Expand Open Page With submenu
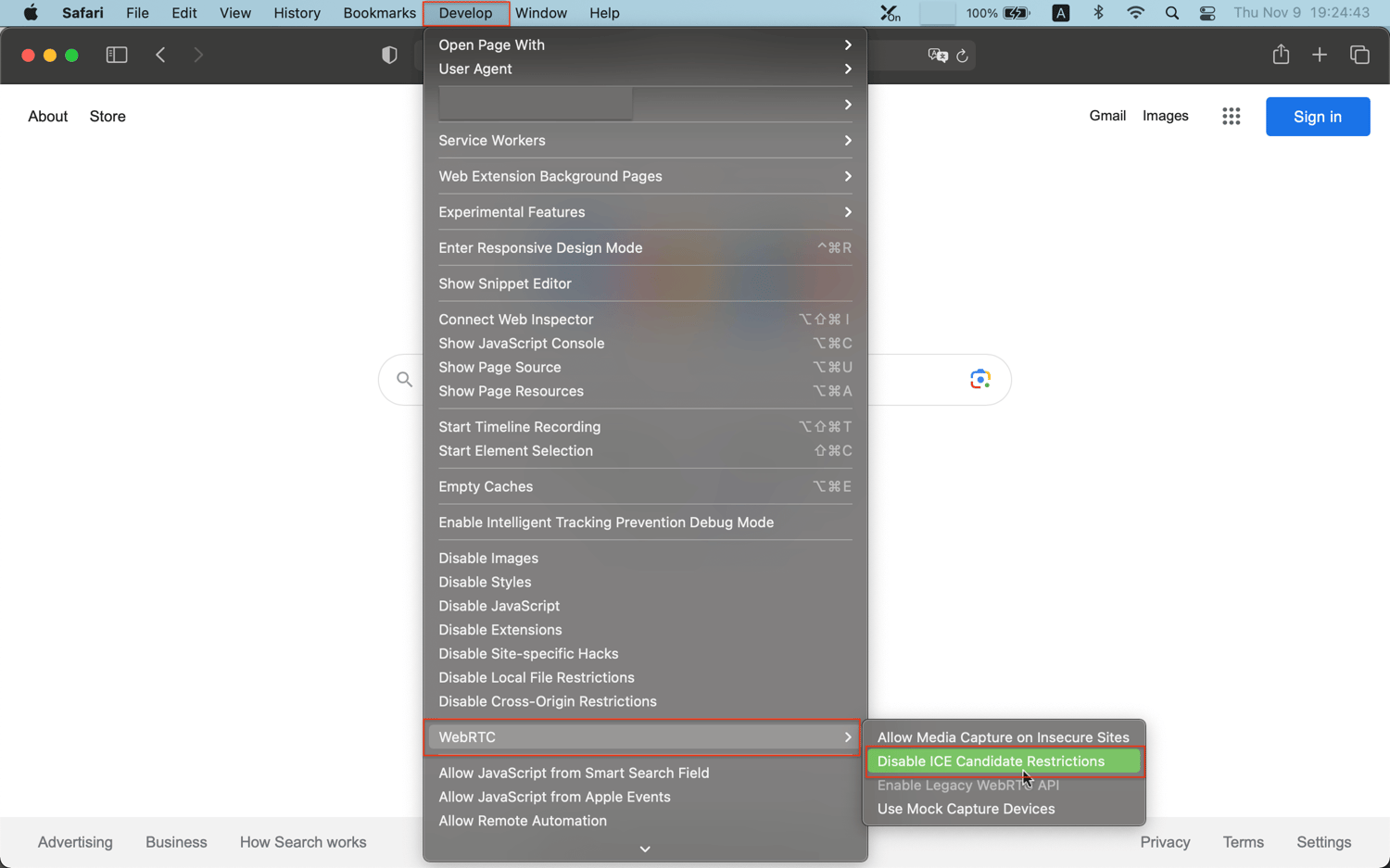Viewport: 1390px width, 868px height. click(645, 44)
